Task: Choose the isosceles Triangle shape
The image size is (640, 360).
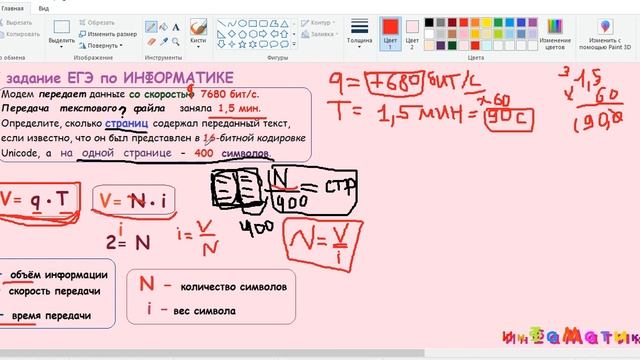Action: (x=284, y=24)
